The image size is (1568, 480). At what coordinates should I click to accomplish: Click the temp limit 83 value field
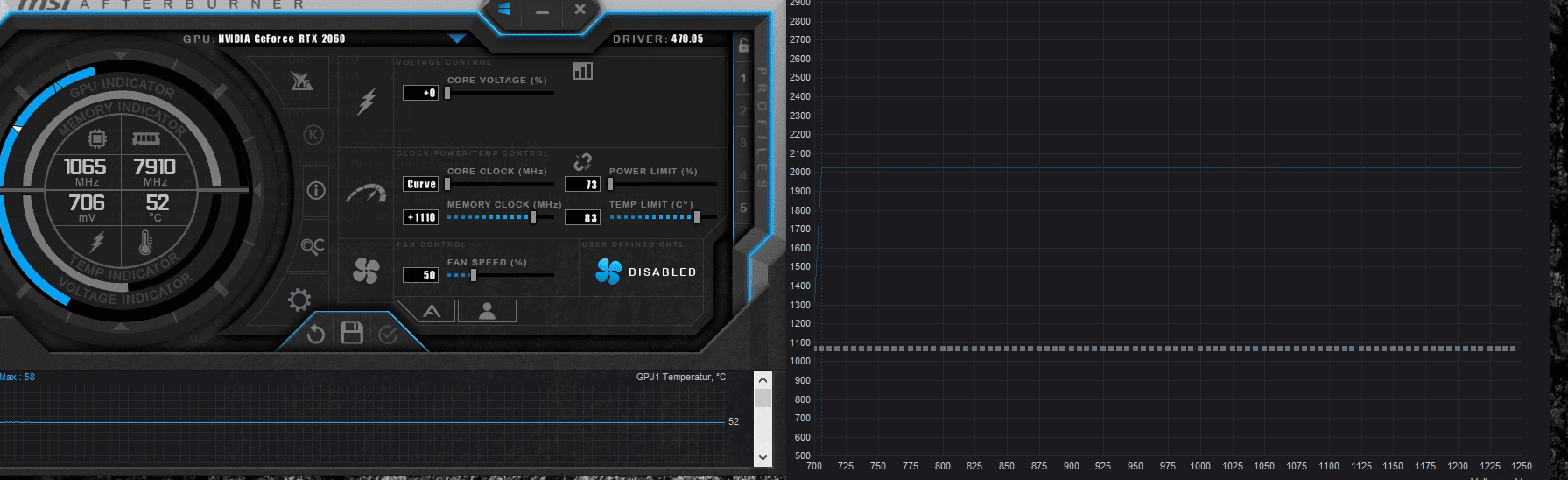click(582, 217)
